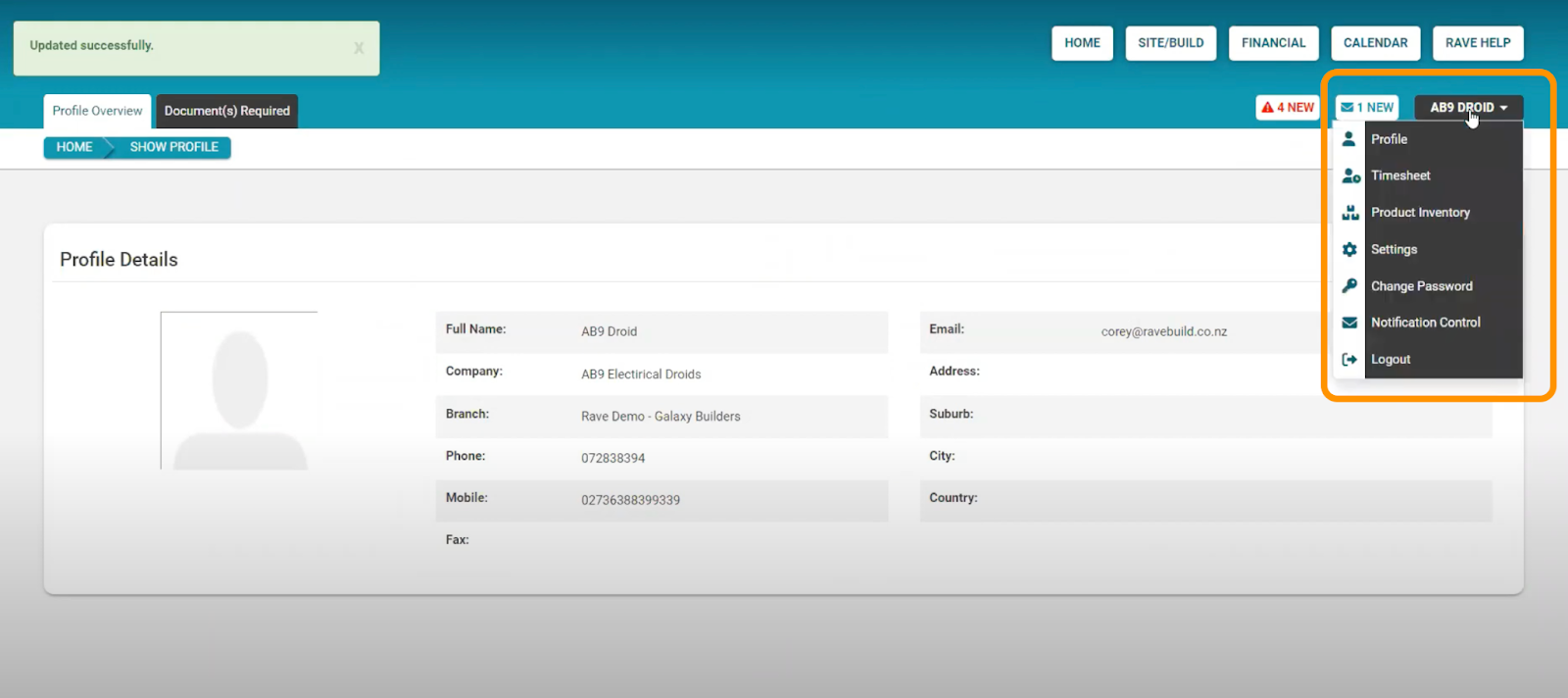The height and width of the screenshot is (698, 1568).
Task: Click the Logout arrow icon
Action: (x=1349, y=360)
